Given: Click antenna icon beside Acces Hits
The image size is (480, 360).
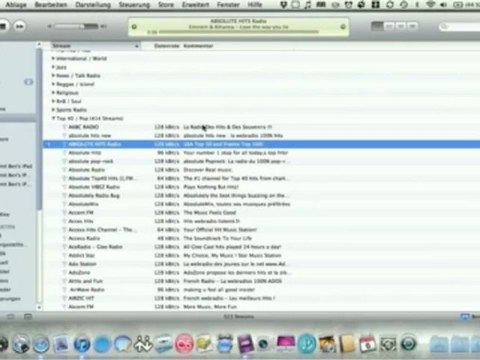Looking at the screenshot, I should (65, 221).
